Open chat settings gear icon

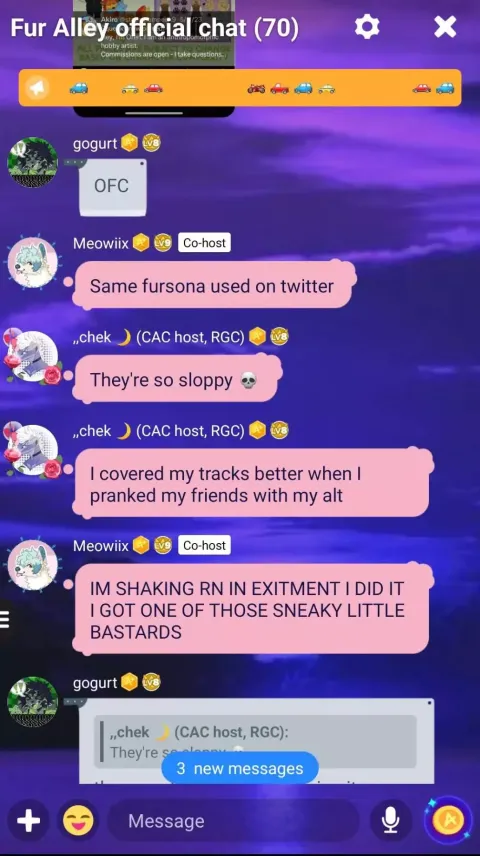click(x=367, y=26)
